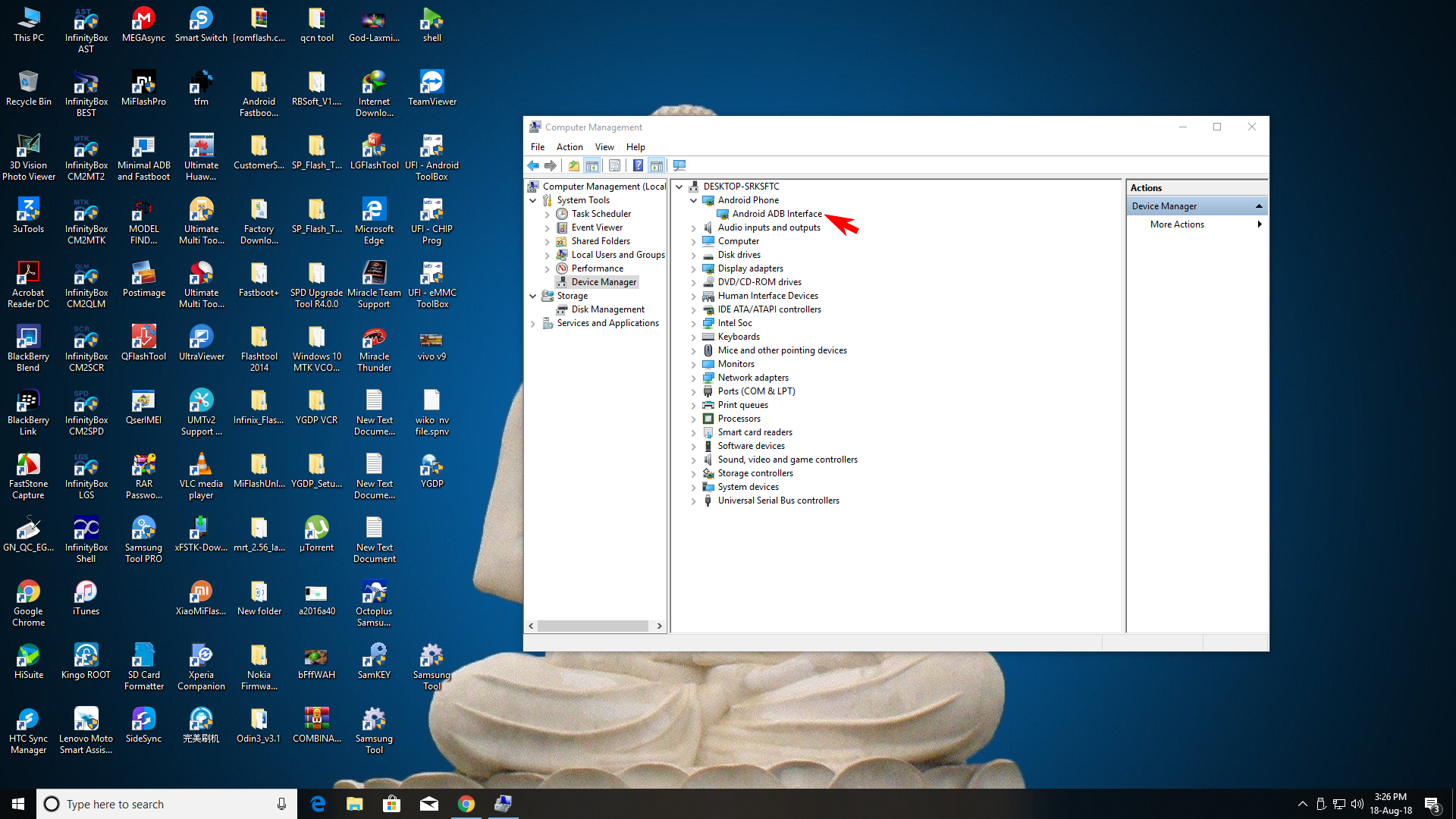Expand Event Viewer node
Image resolution: width=1456 pixels, height=819 pixels.
click(548, 228)
